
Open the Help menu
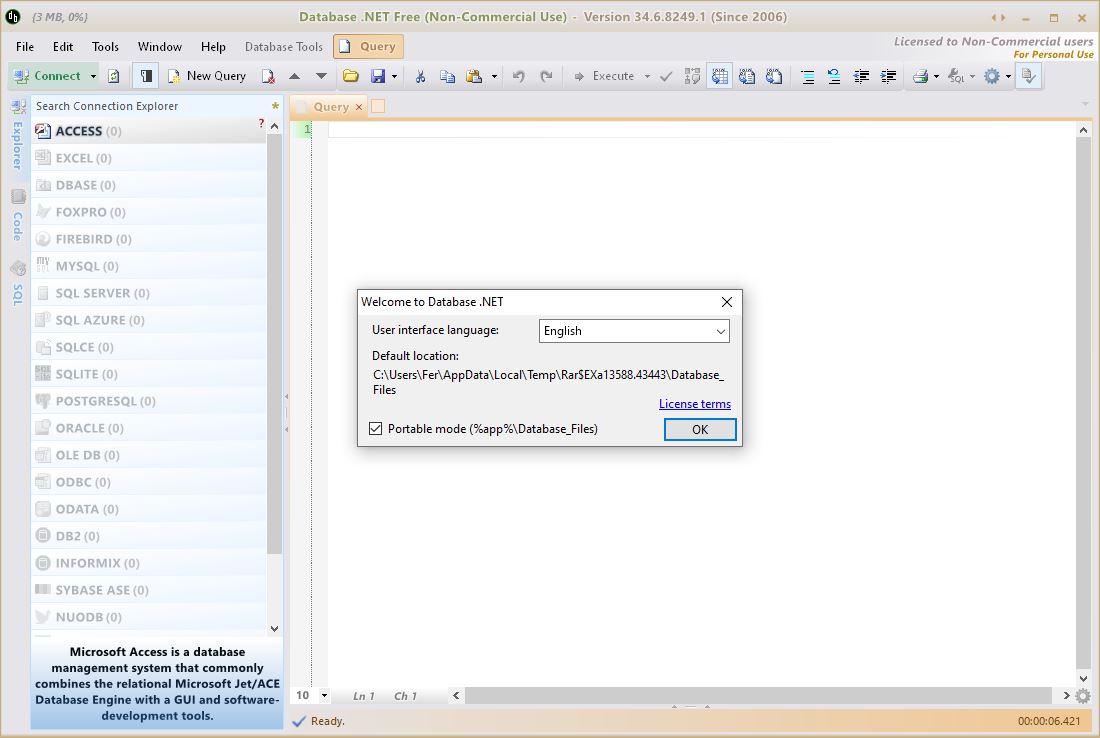(x=213, y=46)
